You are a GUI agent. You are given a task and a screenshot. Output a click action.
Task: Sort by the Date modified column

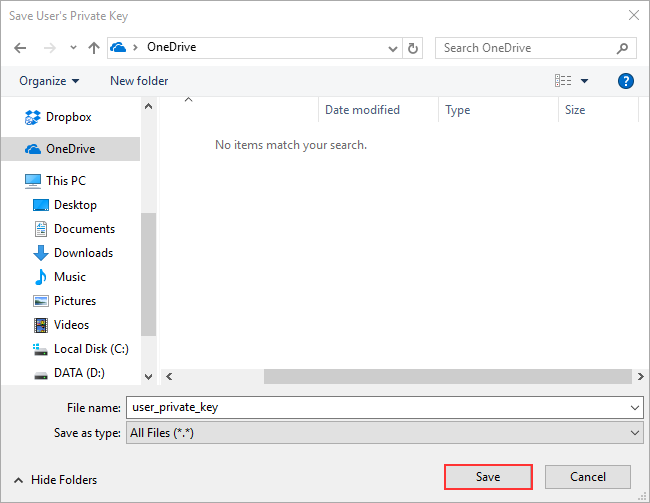tap(362, 110)
